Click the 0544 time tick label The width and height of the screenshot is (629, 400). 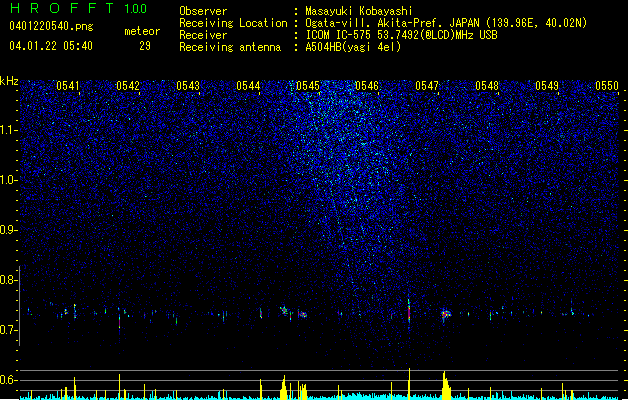[248, 86]
